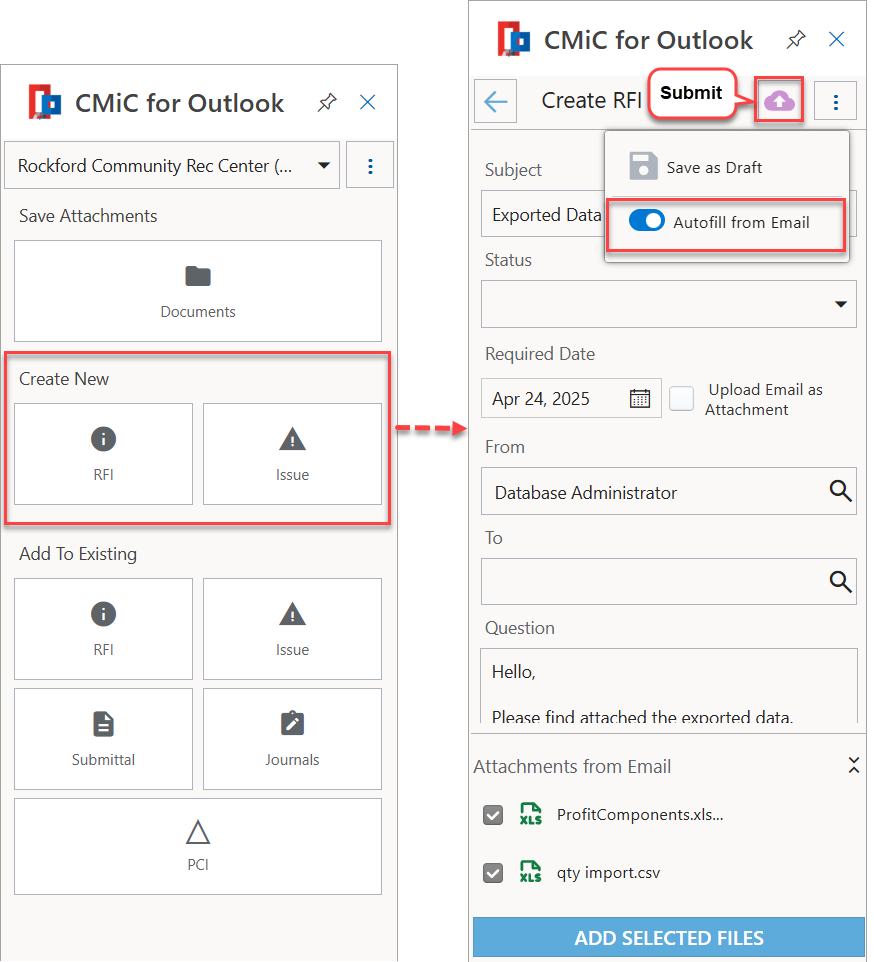Click into the Question text area
Image resolution: width=874 pixels, height=962 pixels.
pyautogui.click(x=669, y=686)
